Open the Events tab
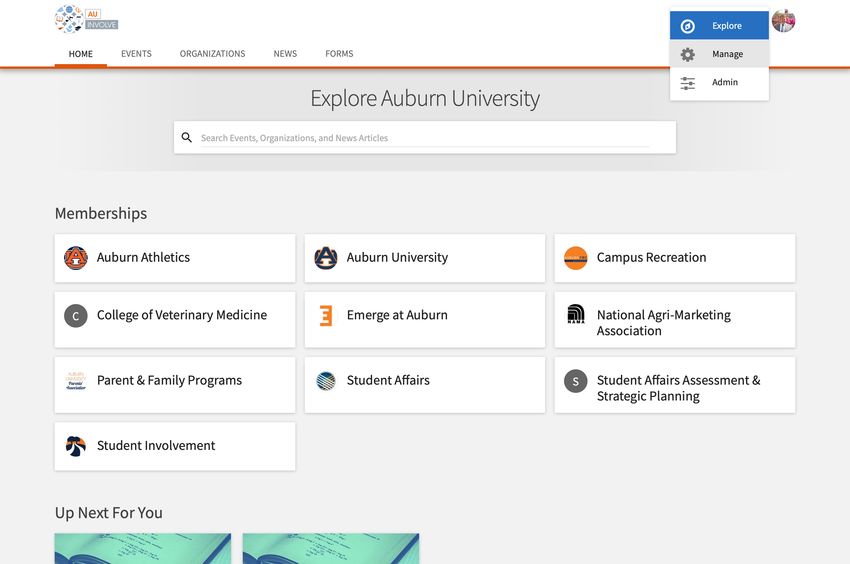The height and width of the screenshot is (564, 850). click(x=136, y=54)
